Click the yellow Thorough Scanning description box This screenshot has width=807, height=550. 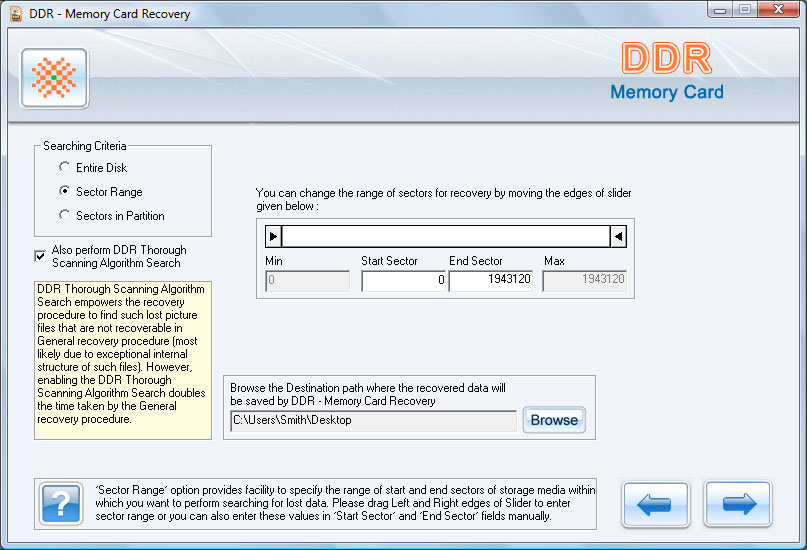(123, 360)
